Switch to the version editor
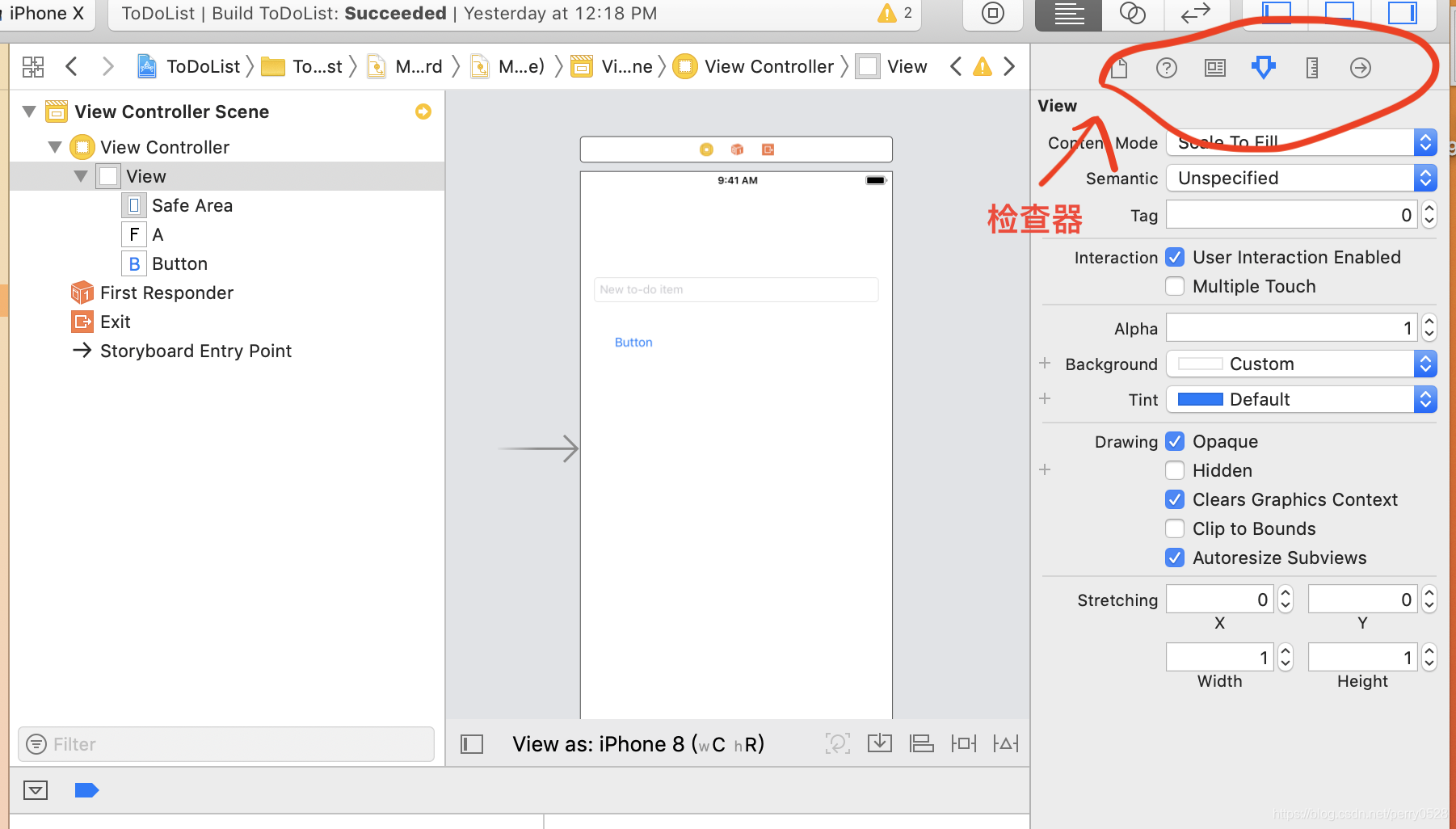This screenshot has height=829, width=1456. (1195, 14)
